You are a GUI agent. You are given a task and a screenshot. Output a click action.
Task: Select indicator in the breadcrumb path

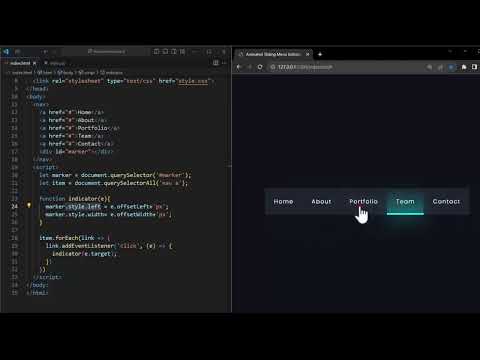point(112,72)
